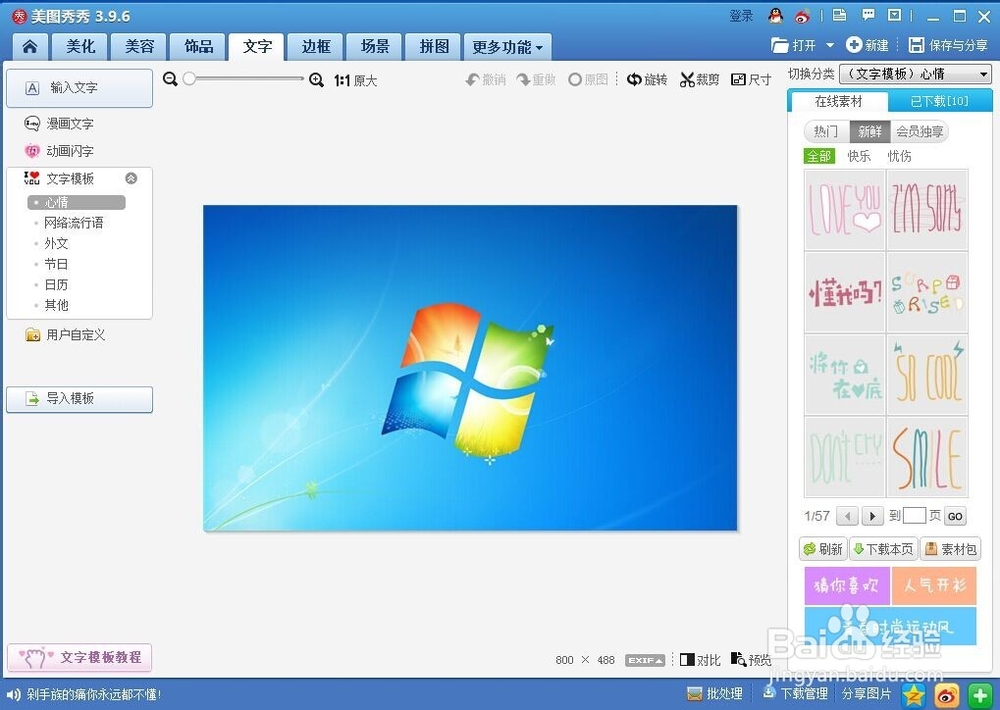Open 素材包 material pack
Image resolution: width=1000 pixels, height=710 pixels.
pos(950,549)
